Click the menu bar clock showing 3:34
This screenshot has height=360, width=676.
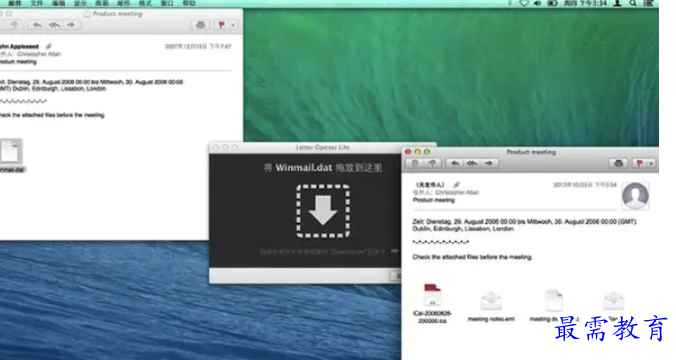pyautogui.click(x=585, y=3)
